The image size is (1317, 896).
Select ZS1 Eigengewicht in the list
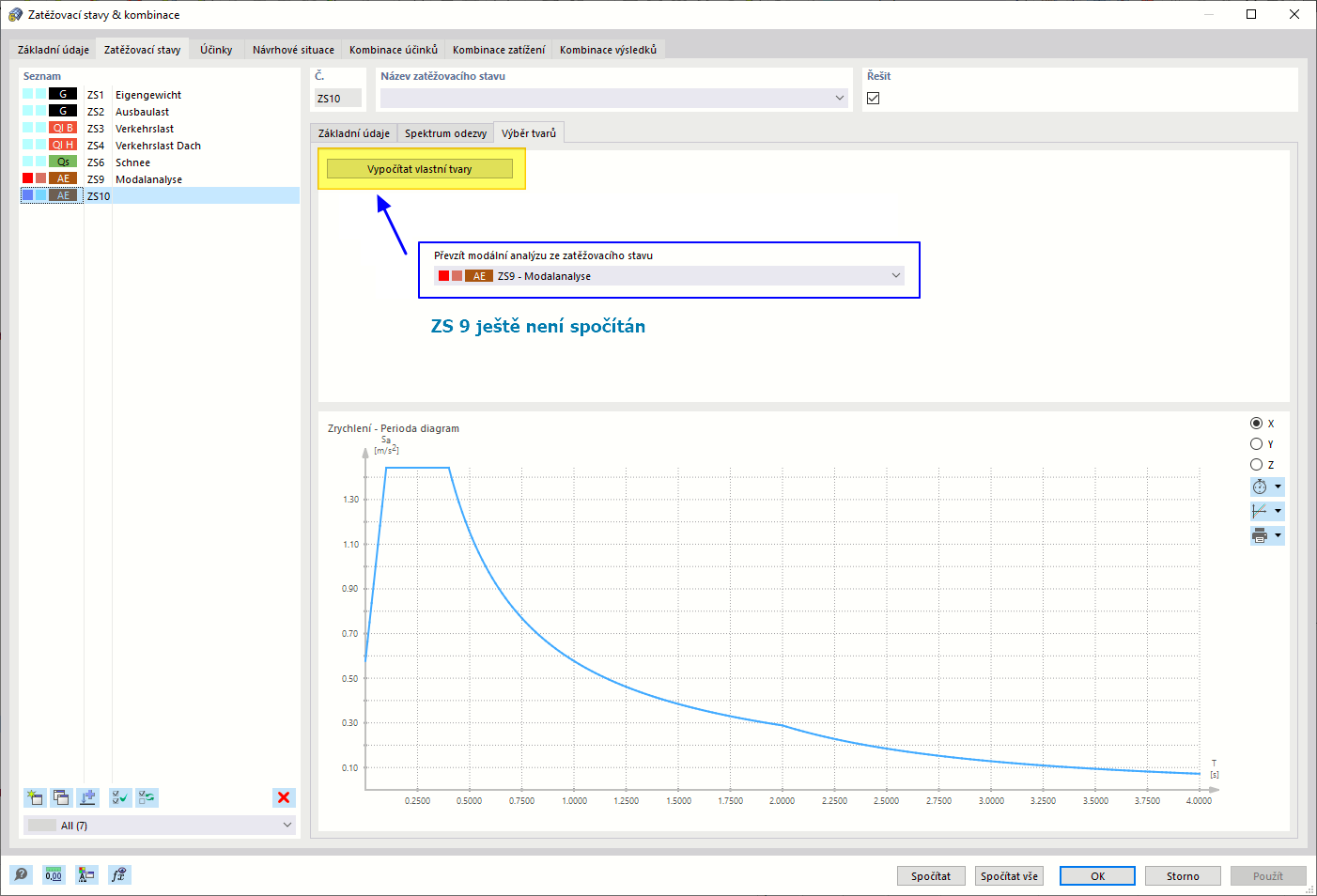point(160,95)
